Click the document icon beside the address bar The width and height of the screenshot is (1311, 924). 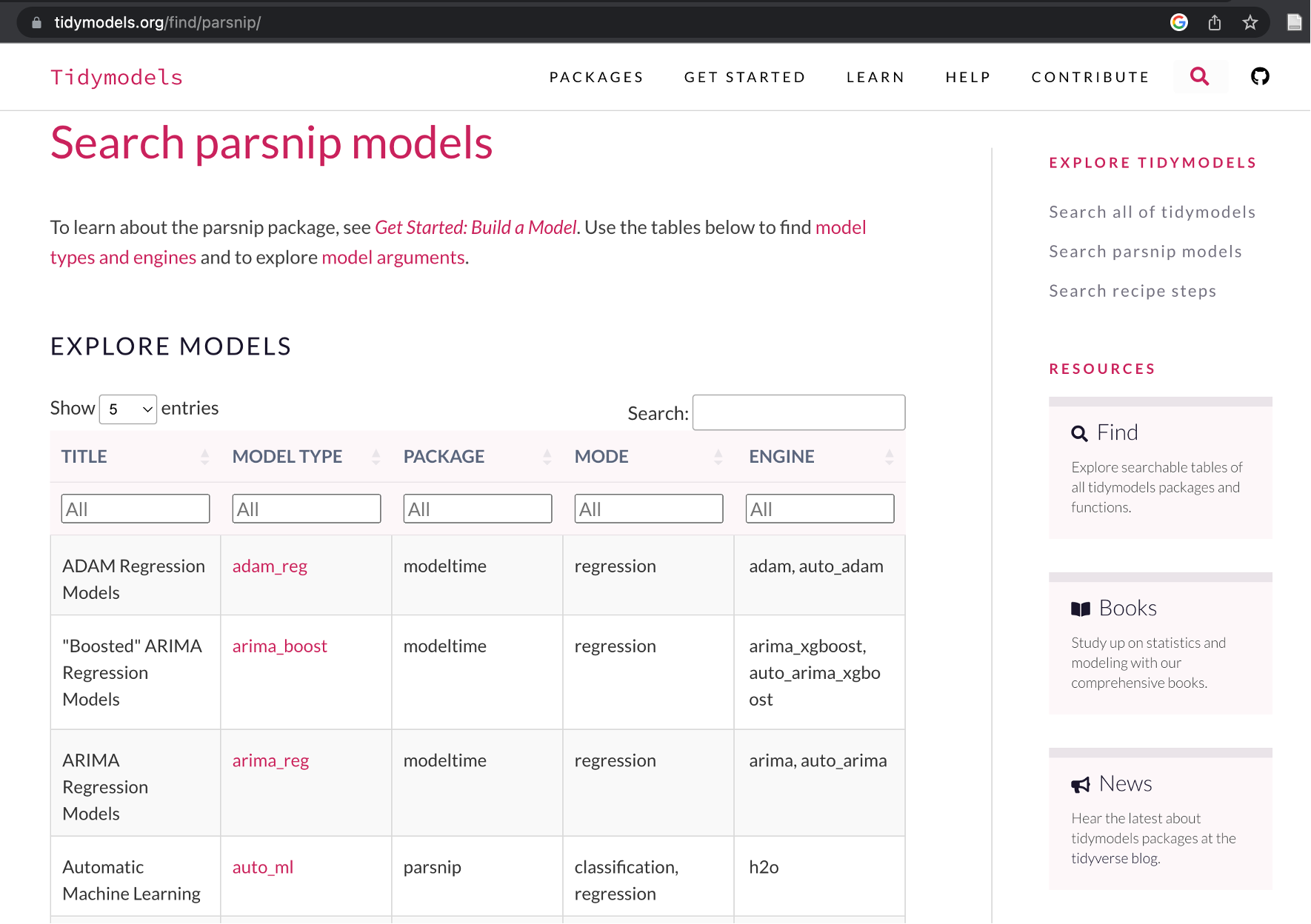pyautogui.click(x=1295, y=22)
